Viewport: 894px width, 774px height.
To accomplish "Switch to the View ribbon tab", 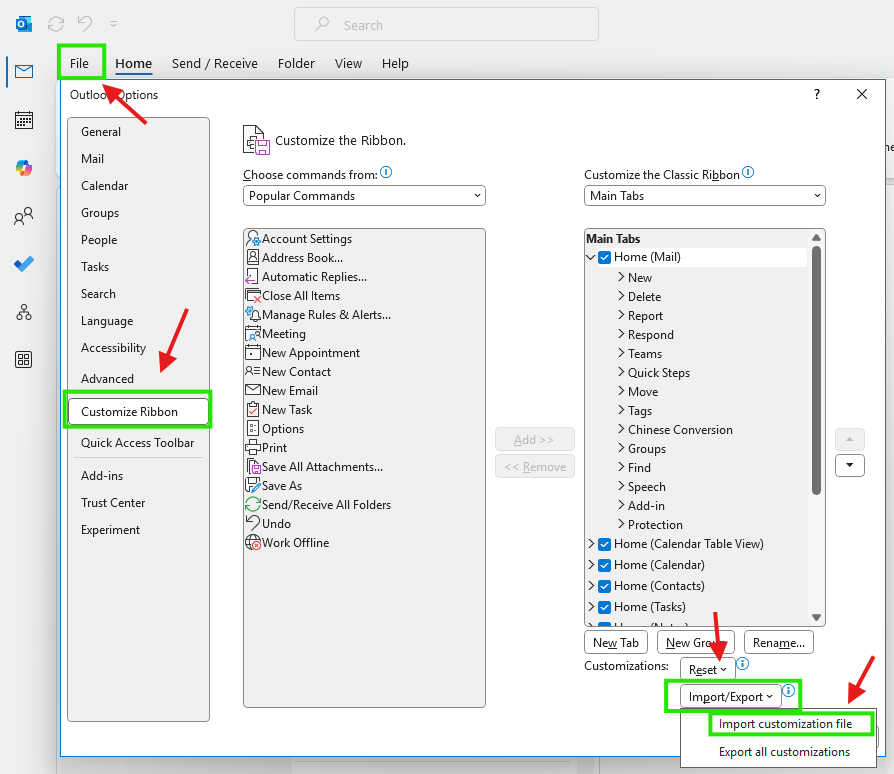I will click(x=348, y=63).
